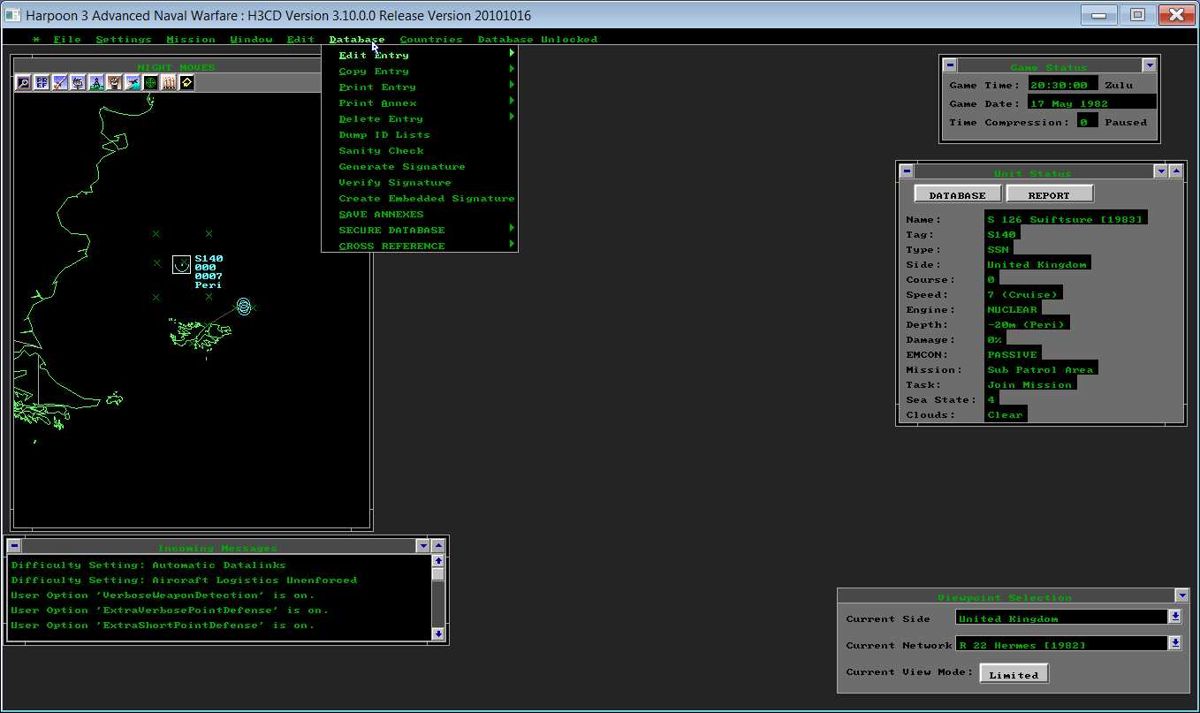Click the row of missiles toolbar icon
The width and height of the screenshot is (1200, 713).
pyautogui.click(x=168, y=82)
